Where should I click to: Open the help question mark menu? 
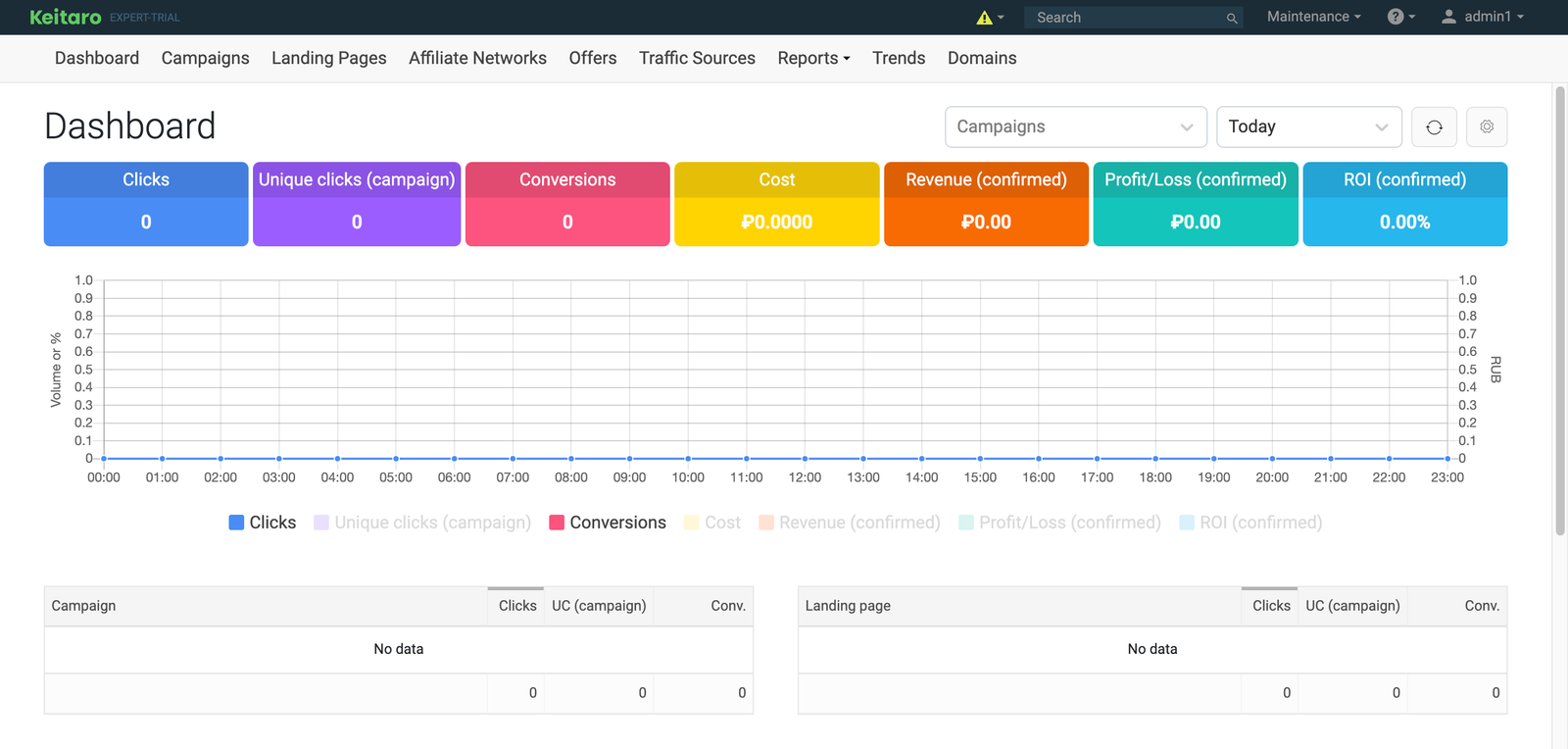tap(1396, 17)
